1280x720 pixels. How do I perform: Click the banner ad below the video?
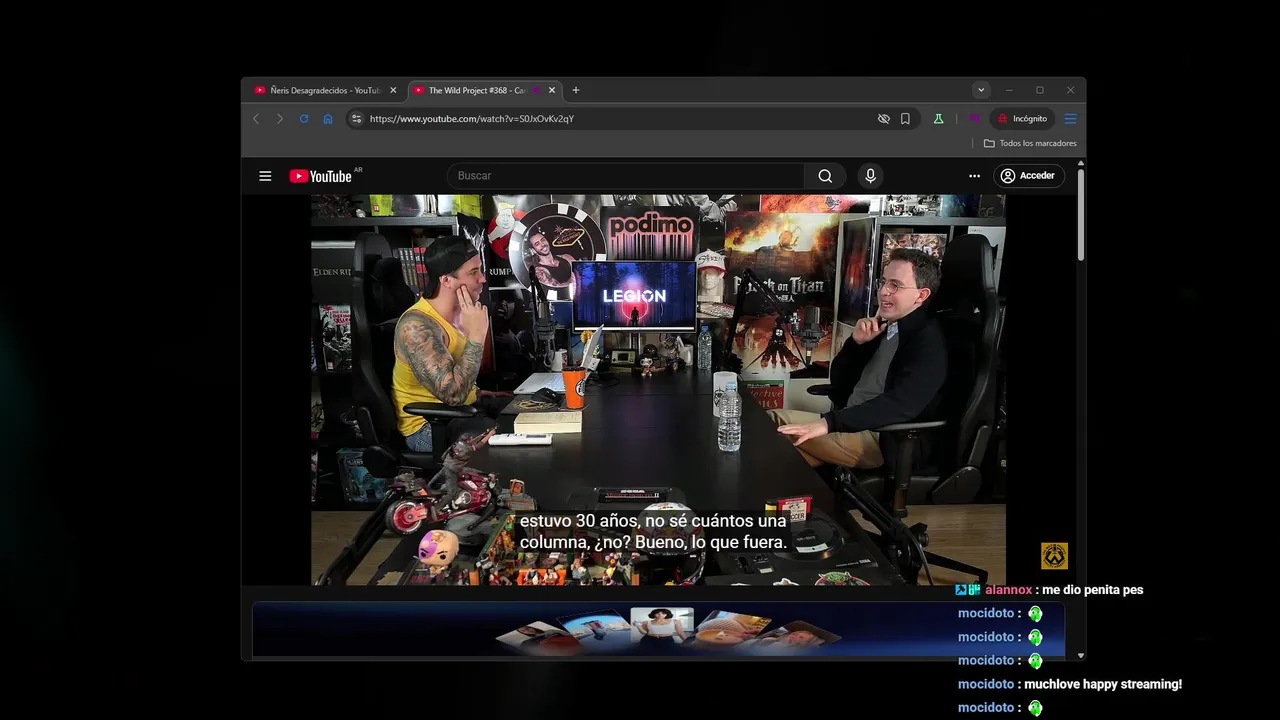(658, 630)
